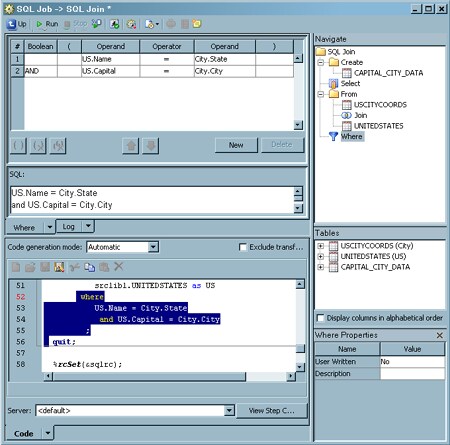
Task: Open the Log tab dropdown arrow
Action: click(x=88, y=226)
